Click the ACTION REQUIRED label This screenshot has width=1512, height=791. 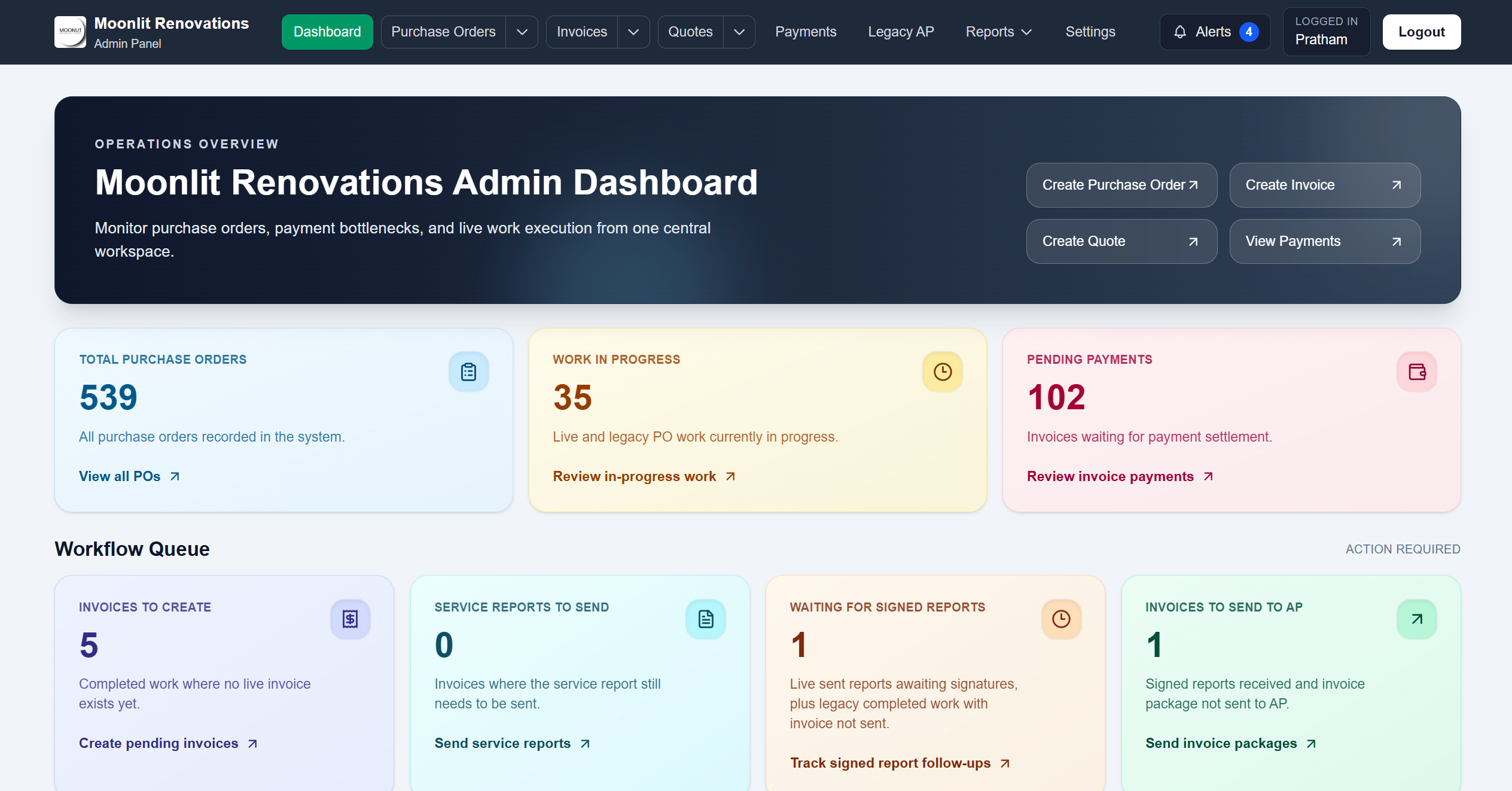click(x=1403, y=549)
